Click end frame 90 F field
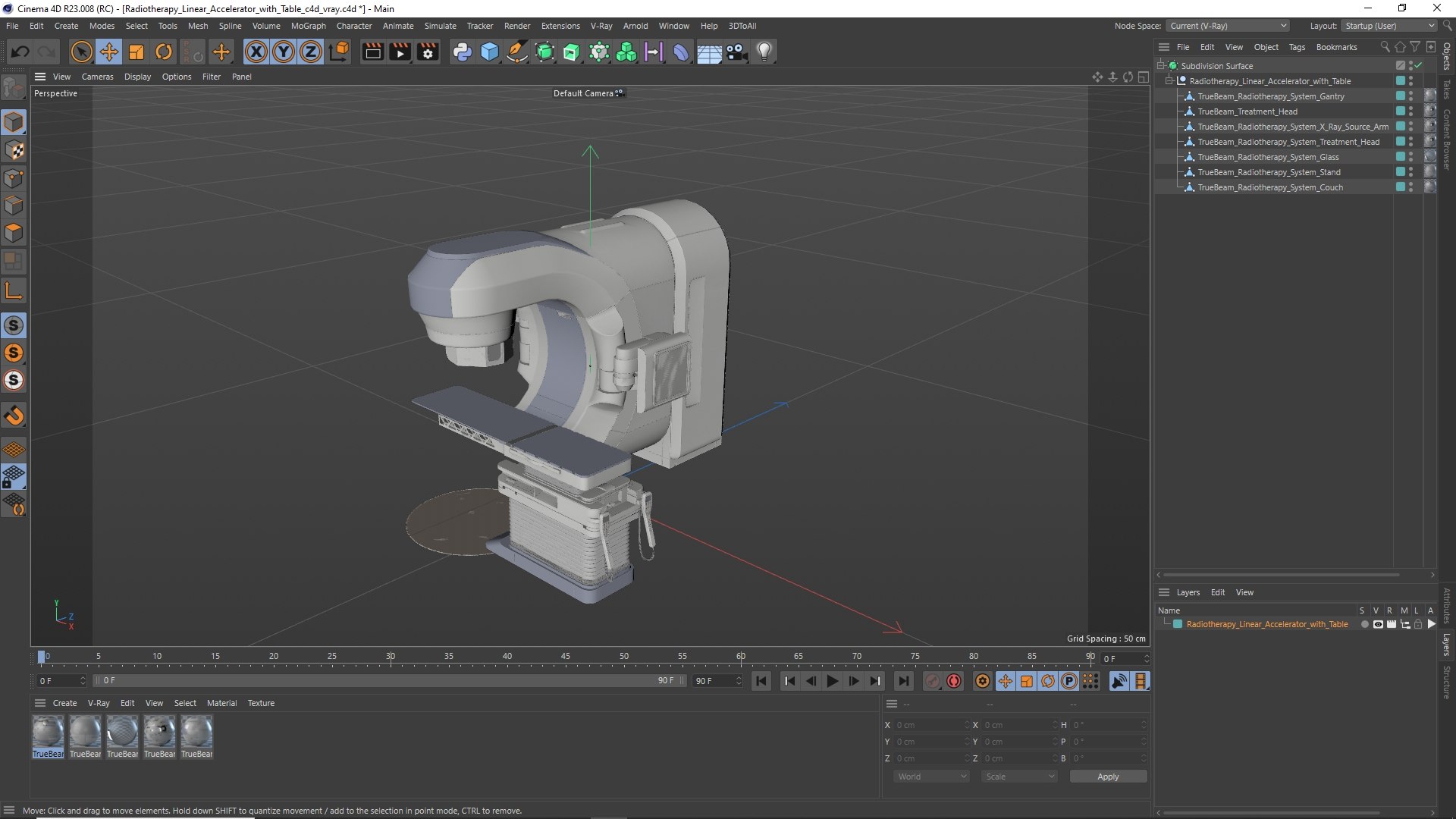Image resolution: width=1456 pixels, height=819 pixels. pyautogui.click(x=717, y=680)
